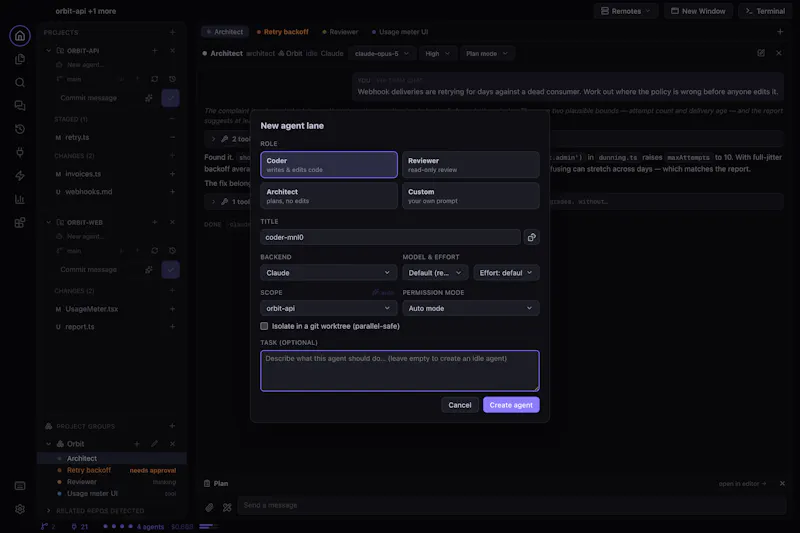Focus the Task optional text area
This screenshot has height=533, width=800.
click(x=399, y=371)
